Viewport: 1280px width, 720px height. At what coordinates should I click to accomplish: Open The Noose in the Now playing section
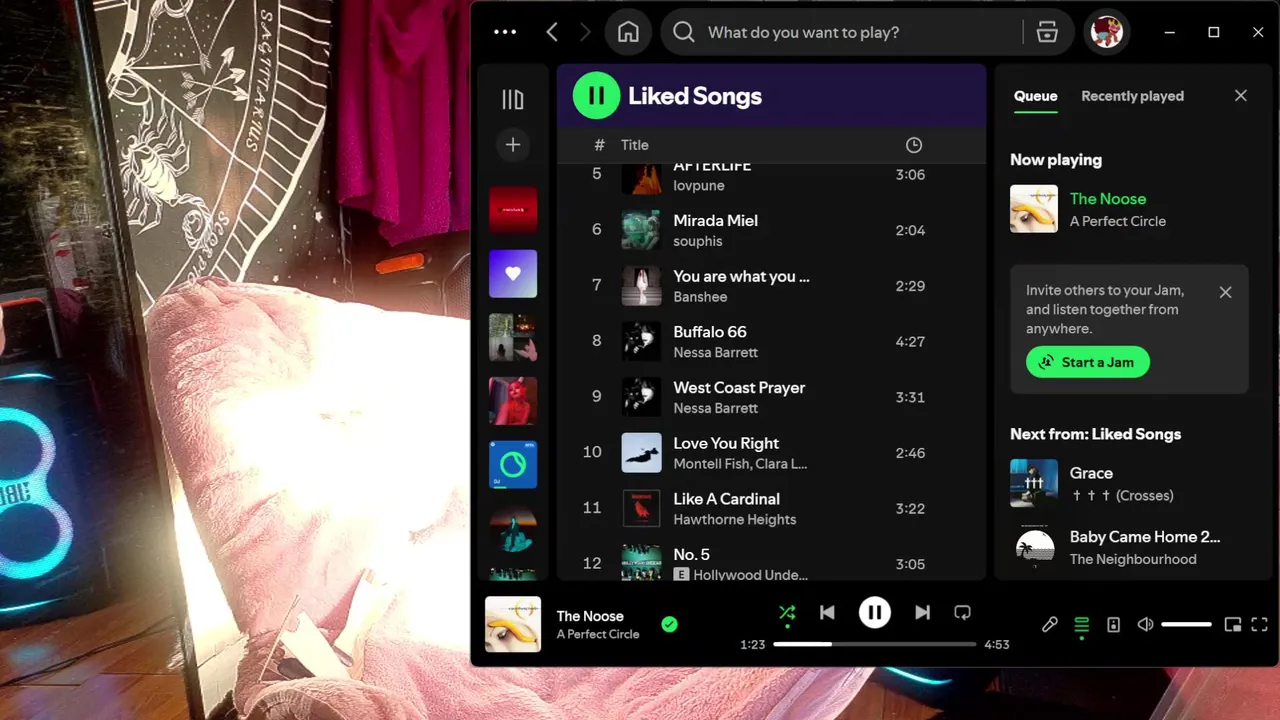1108,199
